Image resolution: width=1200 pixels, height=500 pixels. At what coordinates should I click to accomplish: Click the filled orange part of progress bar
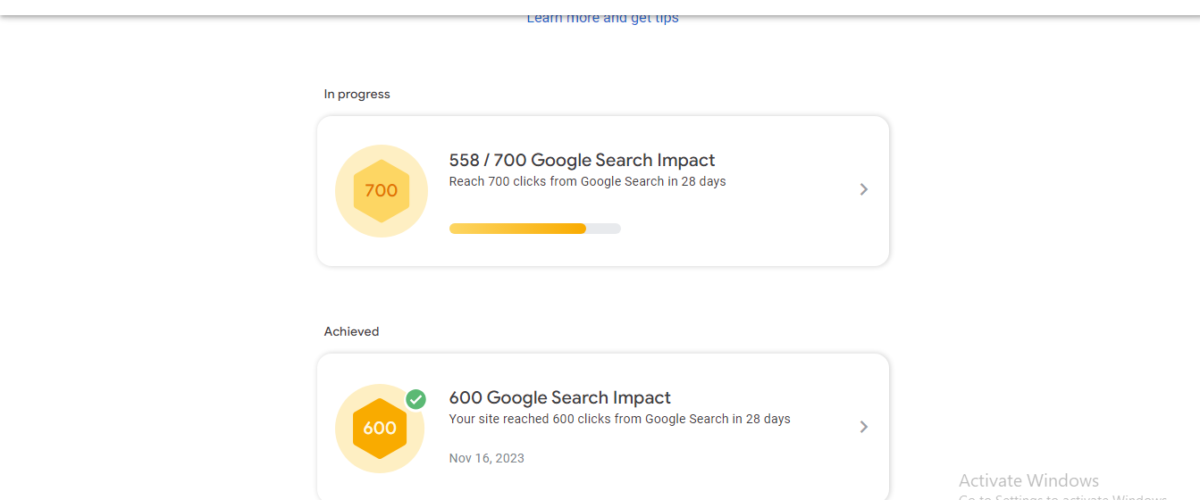click(517, 229)
